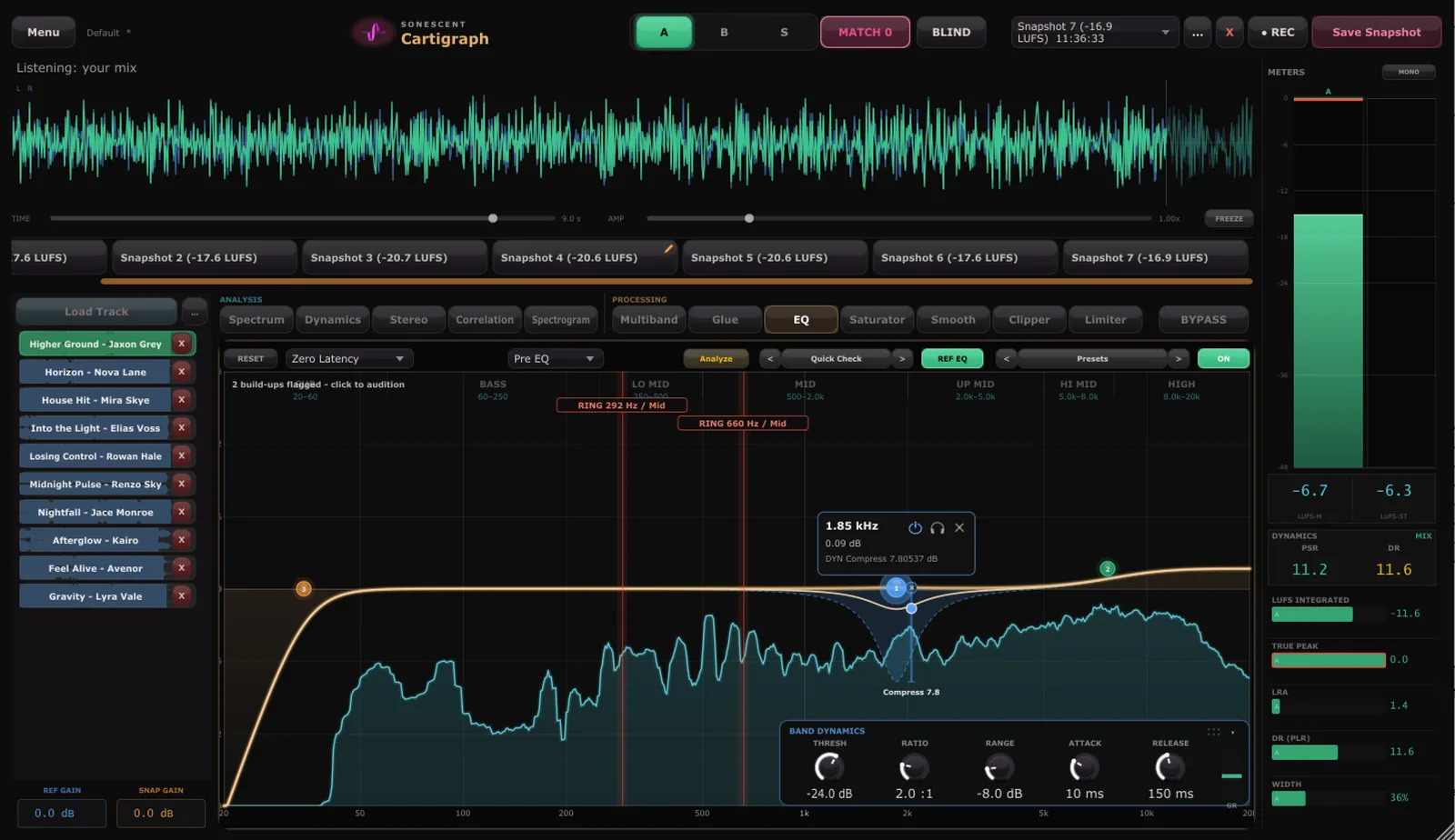Image resolution: width=1455 pixels, height=840 pixels.
Task: Switch listening to source S
Action: [784, 32]
